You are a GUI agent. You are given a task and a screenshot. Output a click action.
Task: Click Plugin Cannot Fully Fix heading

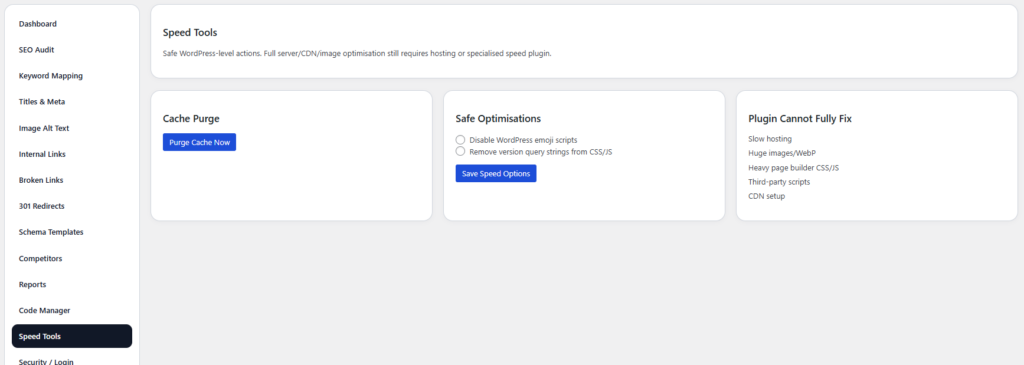pos(800,119)
